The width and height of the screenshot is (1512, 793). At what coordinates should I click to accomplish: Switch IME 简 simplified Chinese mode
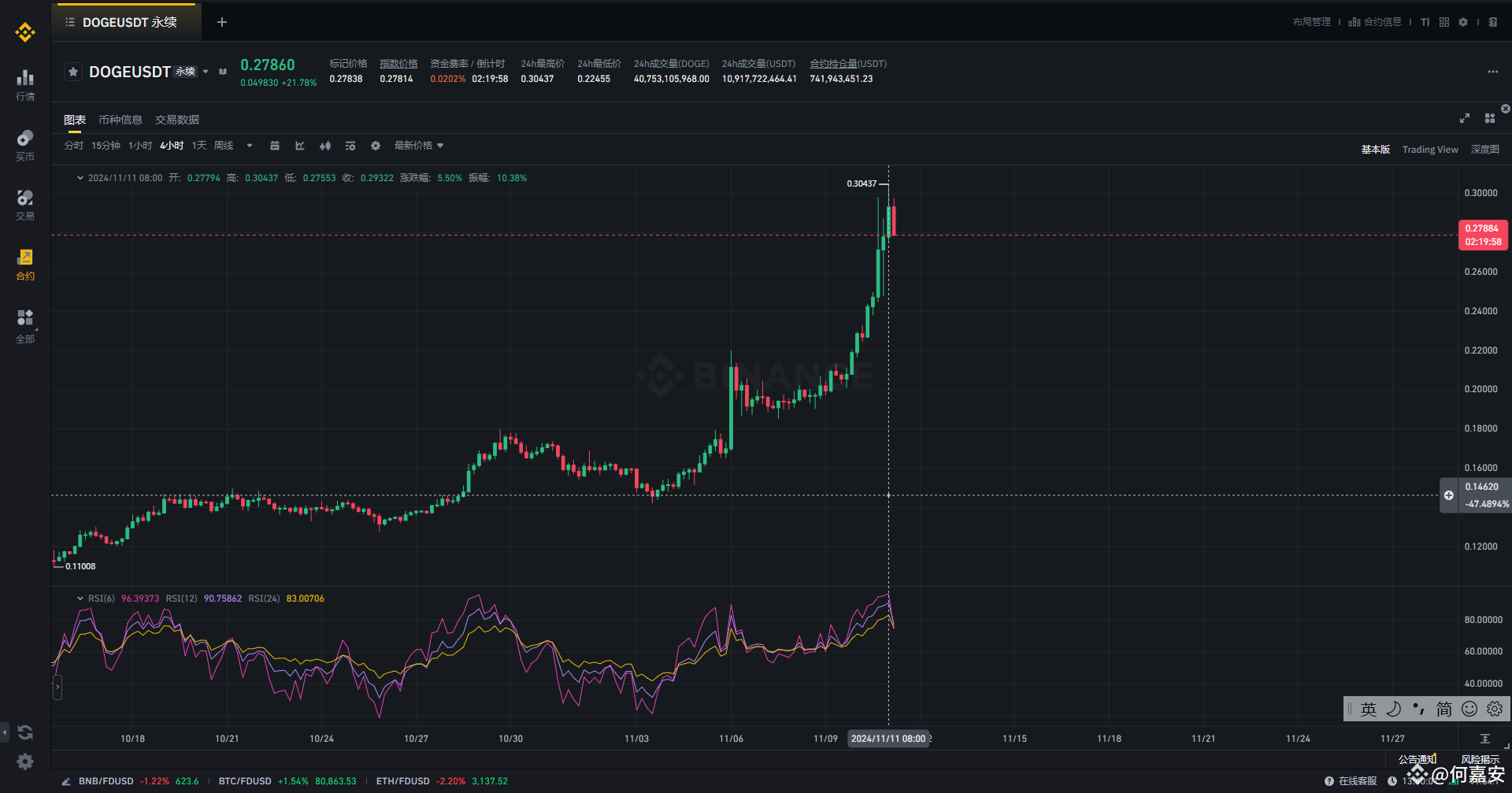(x=1444, y=710)
